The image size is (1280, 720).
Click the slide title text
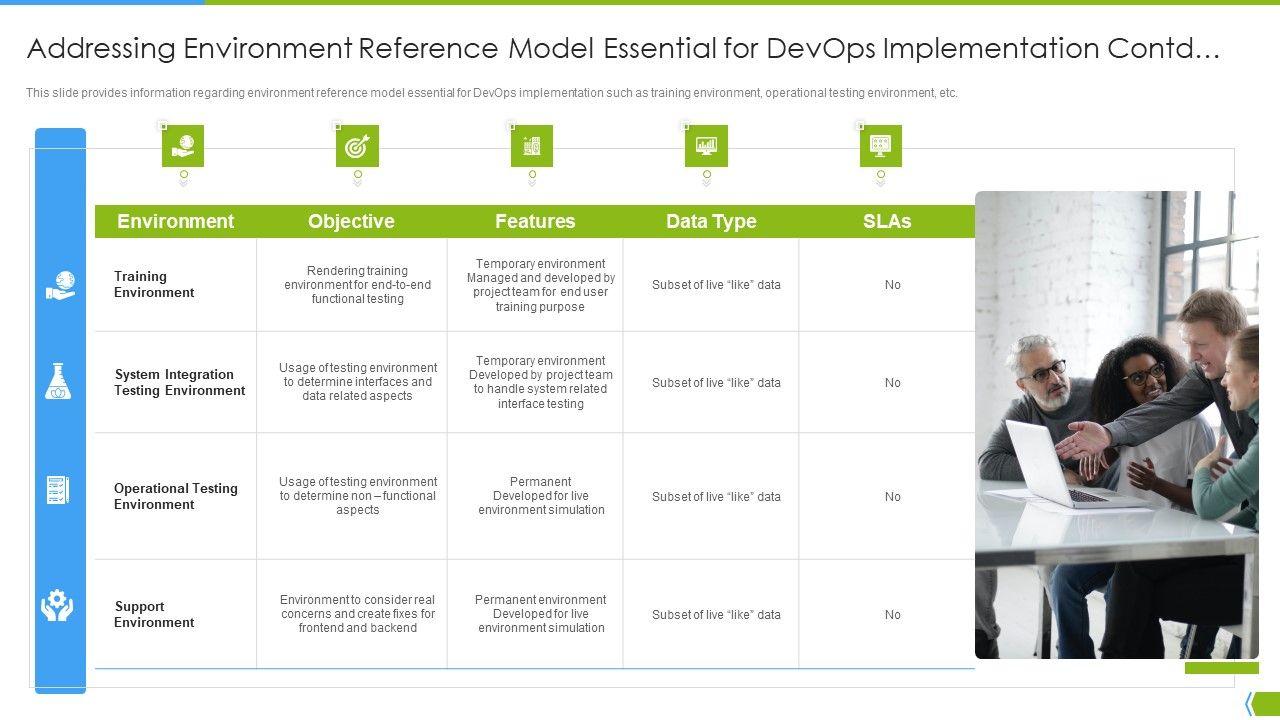tap(623, 49)
